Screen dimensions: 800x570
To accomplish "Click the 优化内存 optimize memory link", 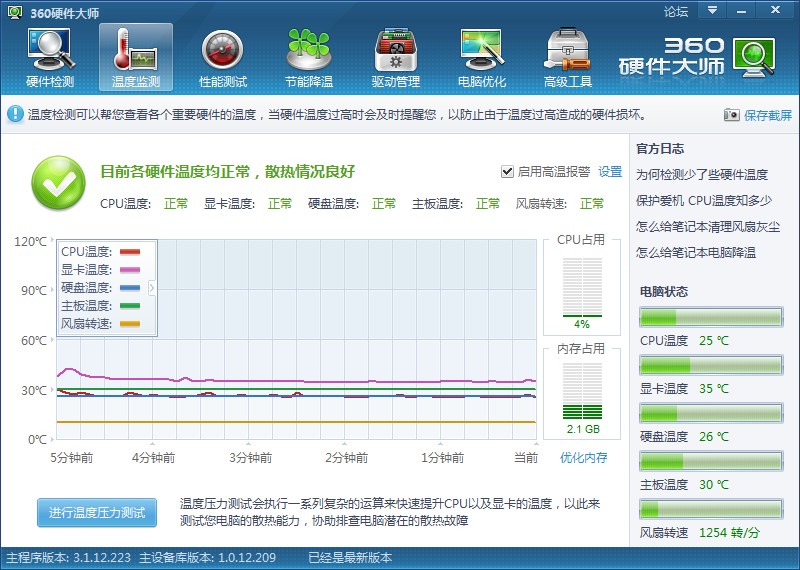I will click(583, 457).
